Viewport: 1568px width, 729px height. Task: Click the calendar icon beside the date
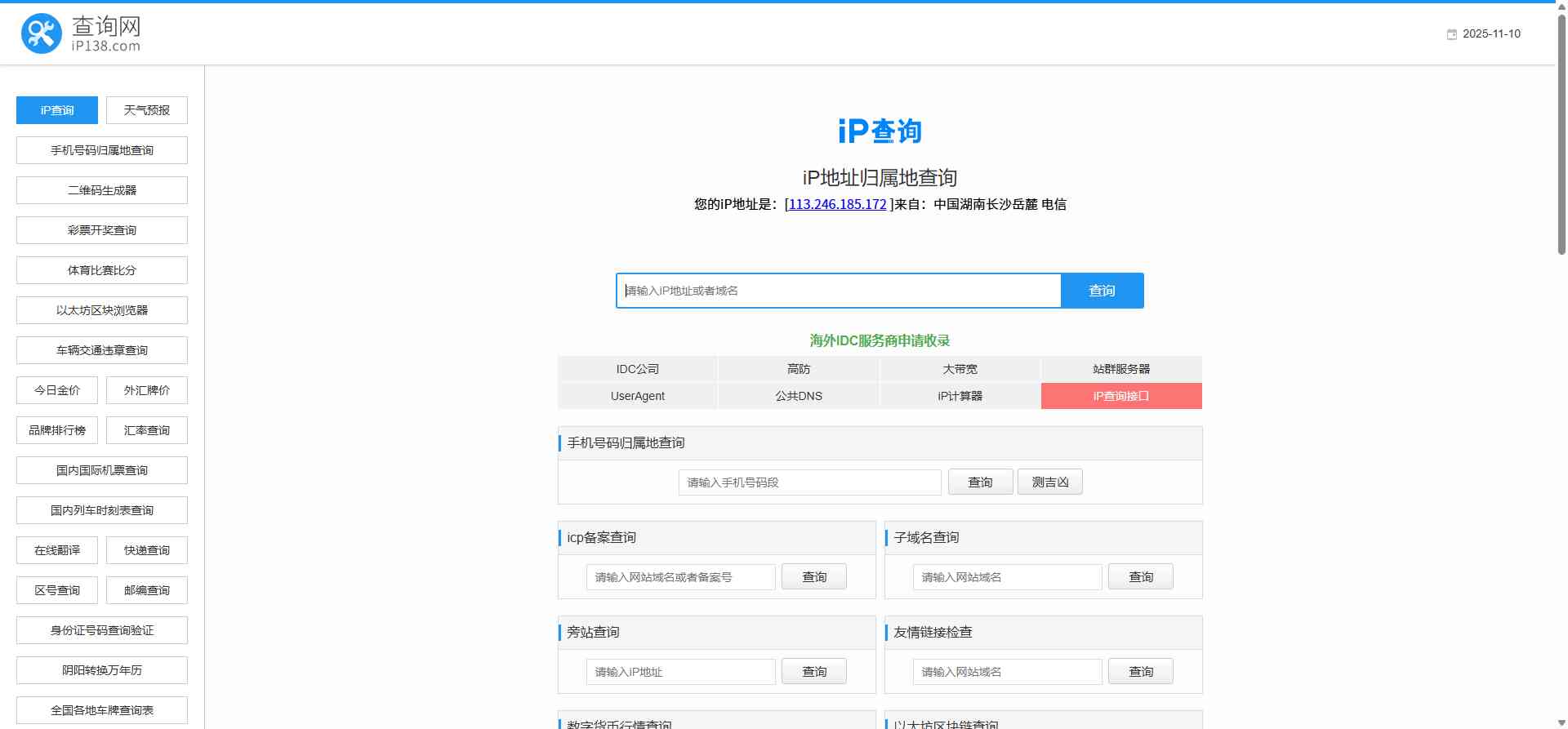pos(1451,34)
